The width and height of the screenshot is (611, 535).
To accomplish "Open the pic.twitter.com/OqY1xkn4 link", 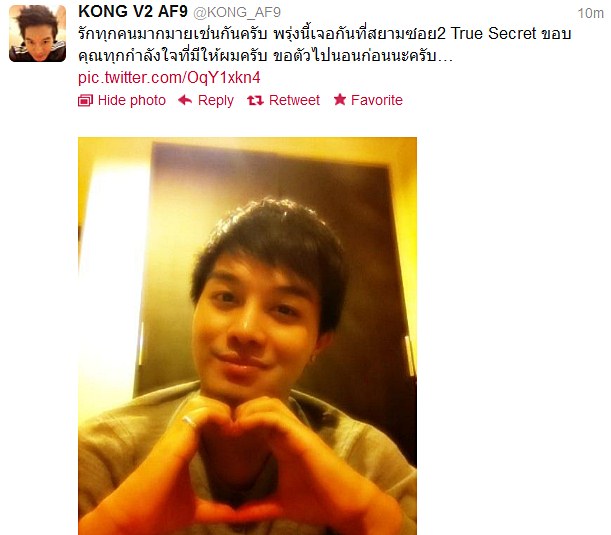I will click(169, 78).
